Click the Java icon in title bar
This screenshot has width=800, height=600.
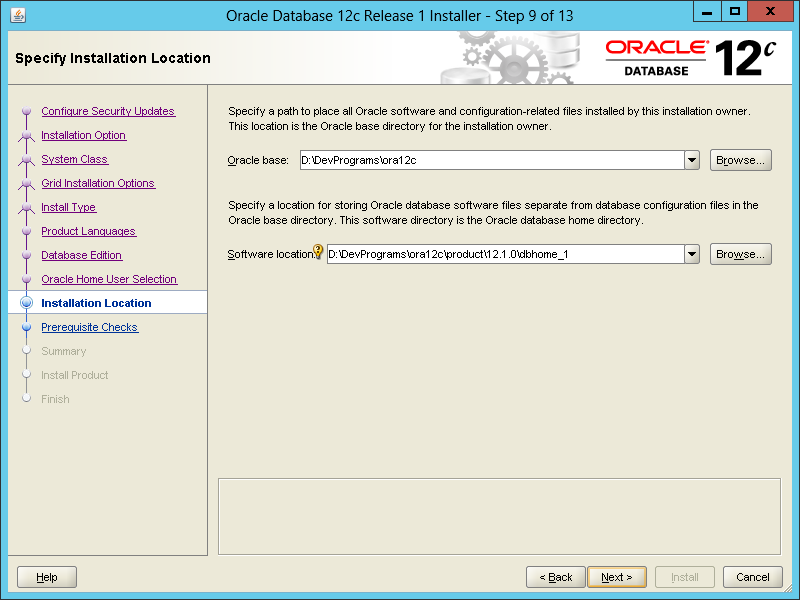pyautogui.click(x=18, y=15)
